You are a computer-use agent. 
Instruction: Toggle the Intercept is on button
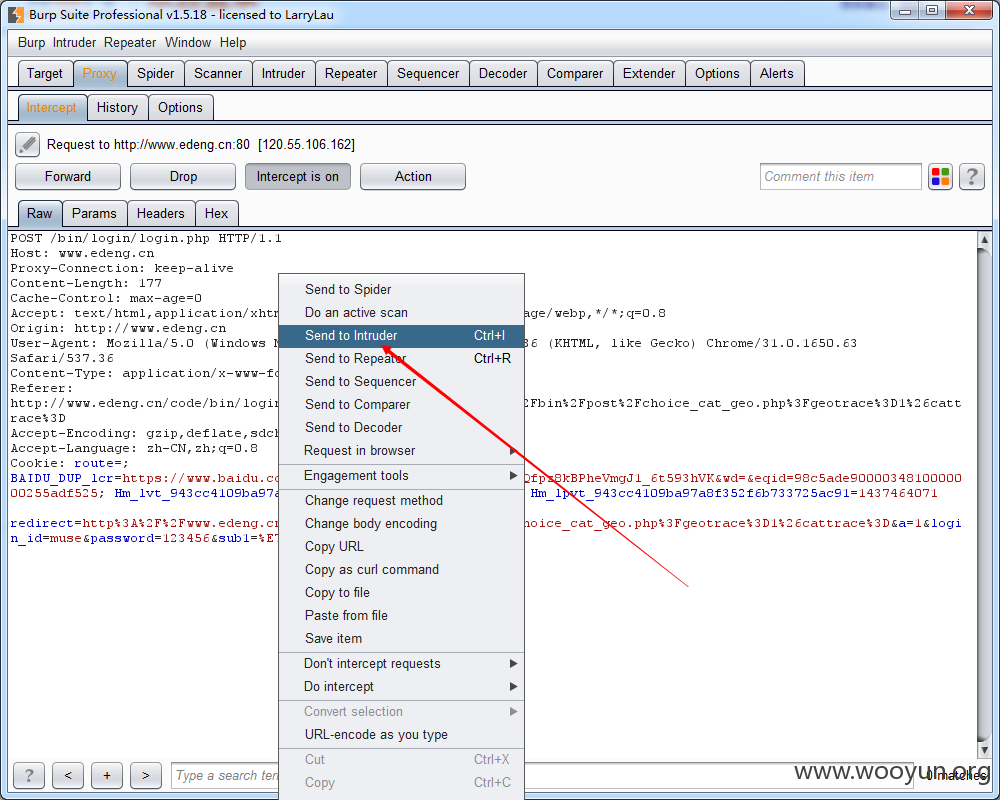click(298, 177)
